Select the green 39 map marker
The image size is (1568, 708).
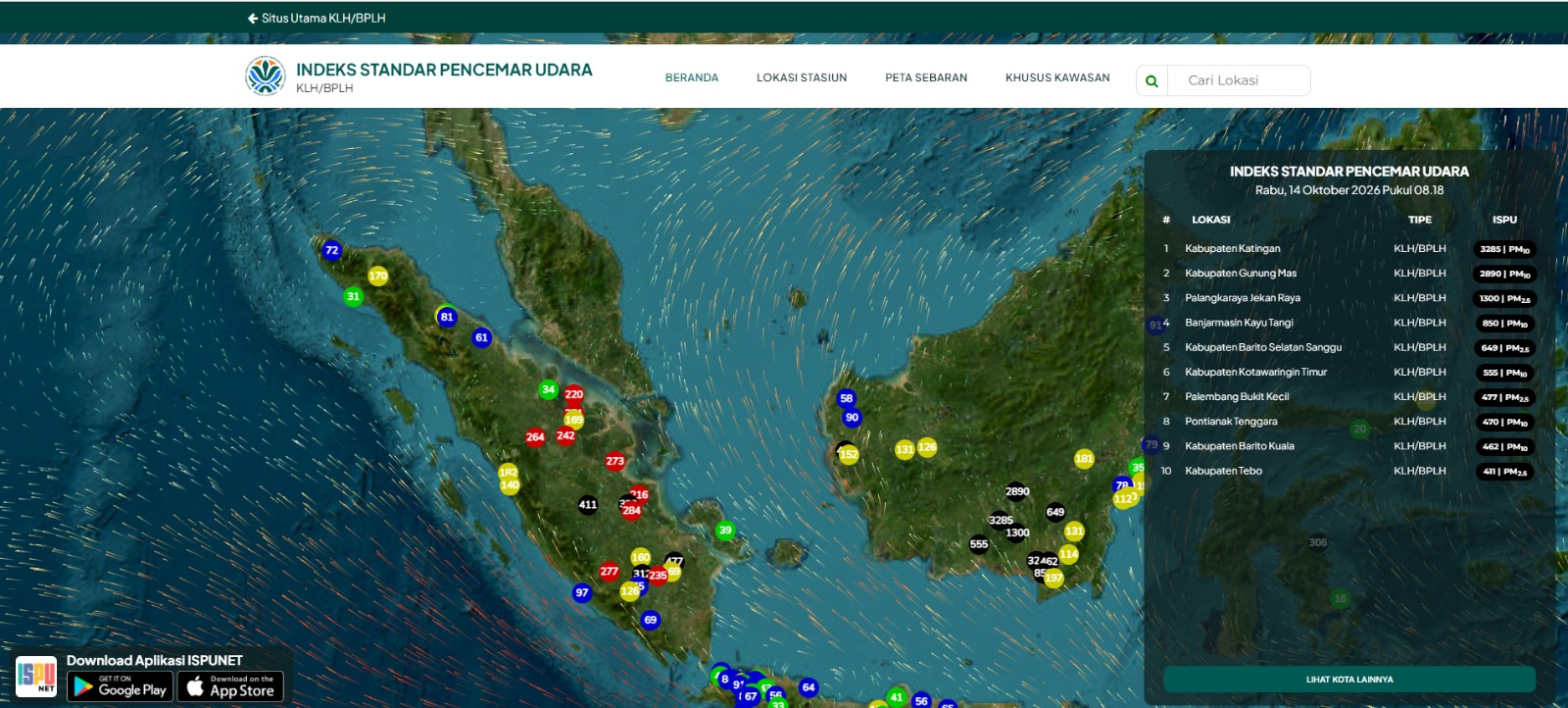[725, 531]
